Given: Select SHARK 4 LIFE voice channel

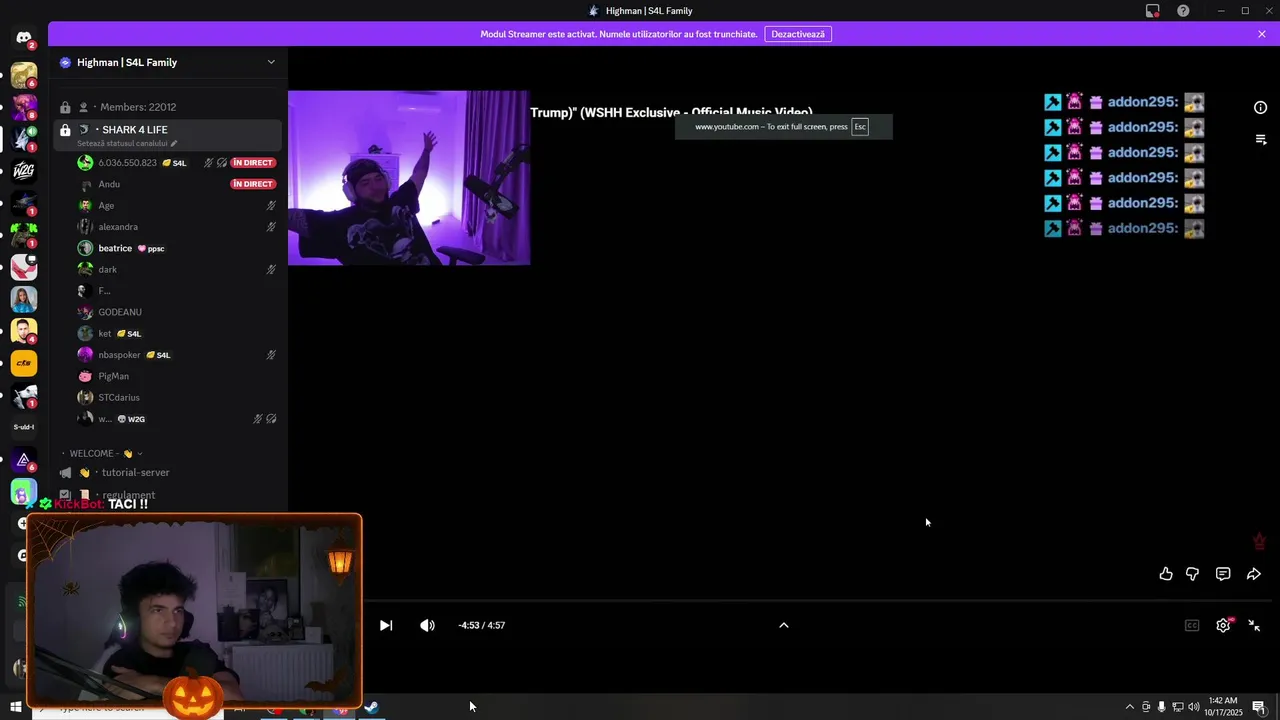Looking at the screenshot, I should click(168, 134).
